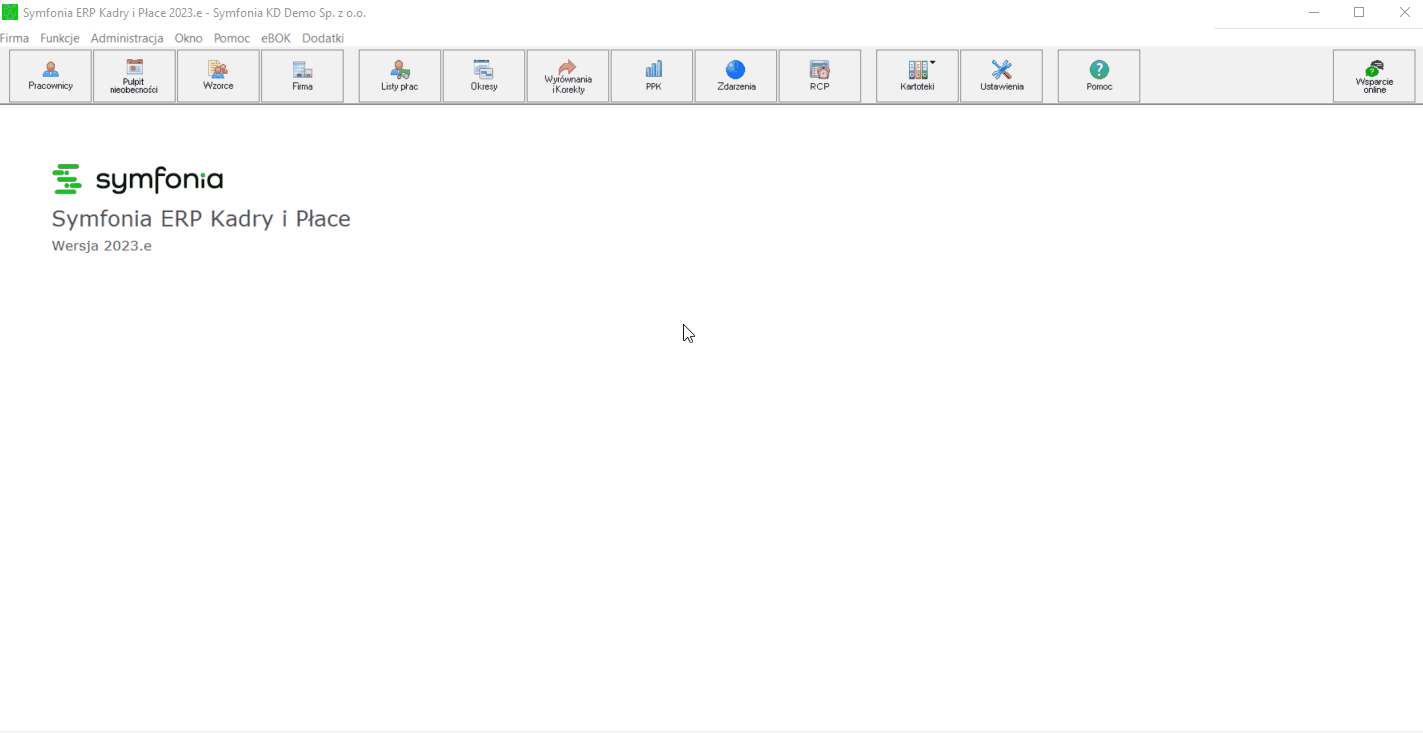The image size is (1423, 733).
Task: Click the application icon in title bar
Action: tap(10, 12)
